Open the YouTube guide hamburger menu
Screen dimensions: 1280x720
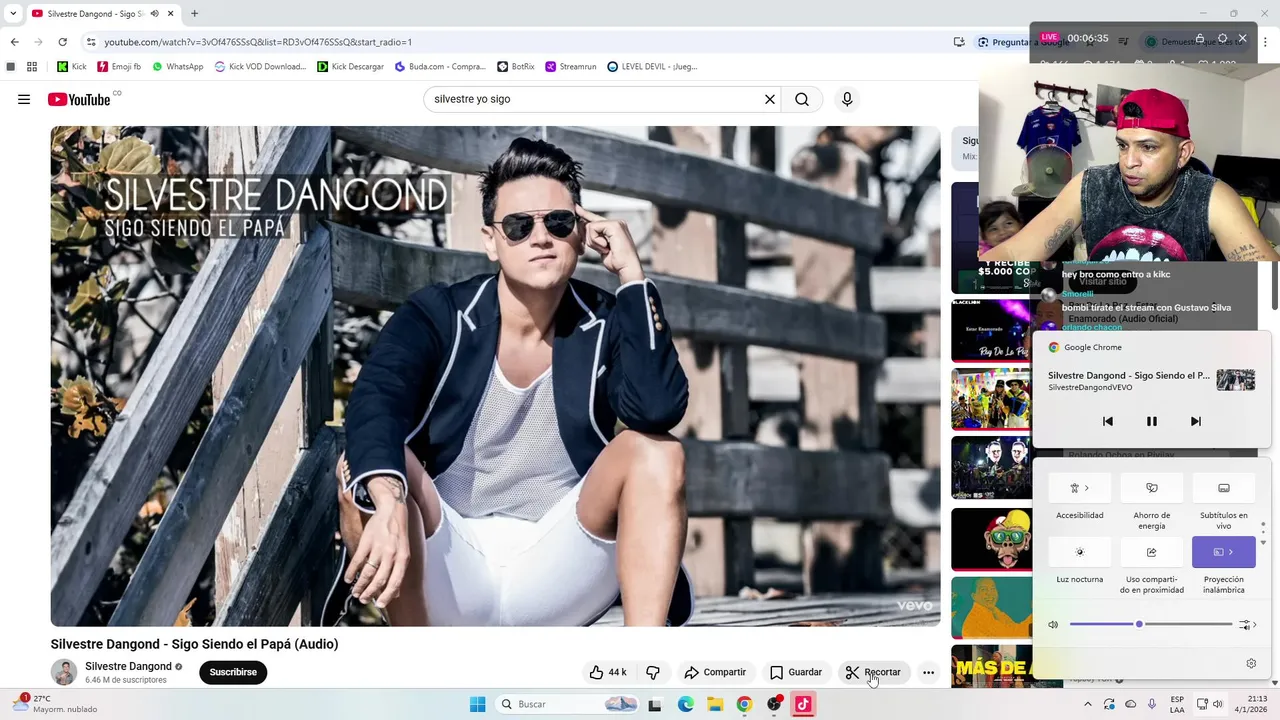(x=24, y=99)
